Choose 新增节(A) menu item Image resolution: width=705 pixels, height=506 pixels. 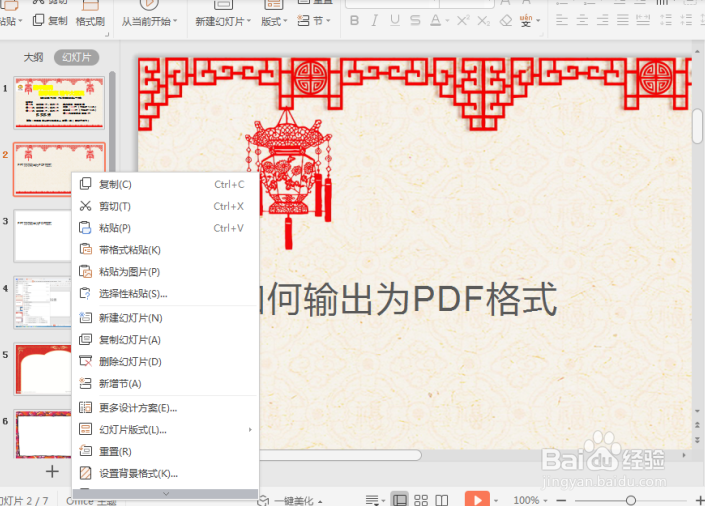(165, 384)
